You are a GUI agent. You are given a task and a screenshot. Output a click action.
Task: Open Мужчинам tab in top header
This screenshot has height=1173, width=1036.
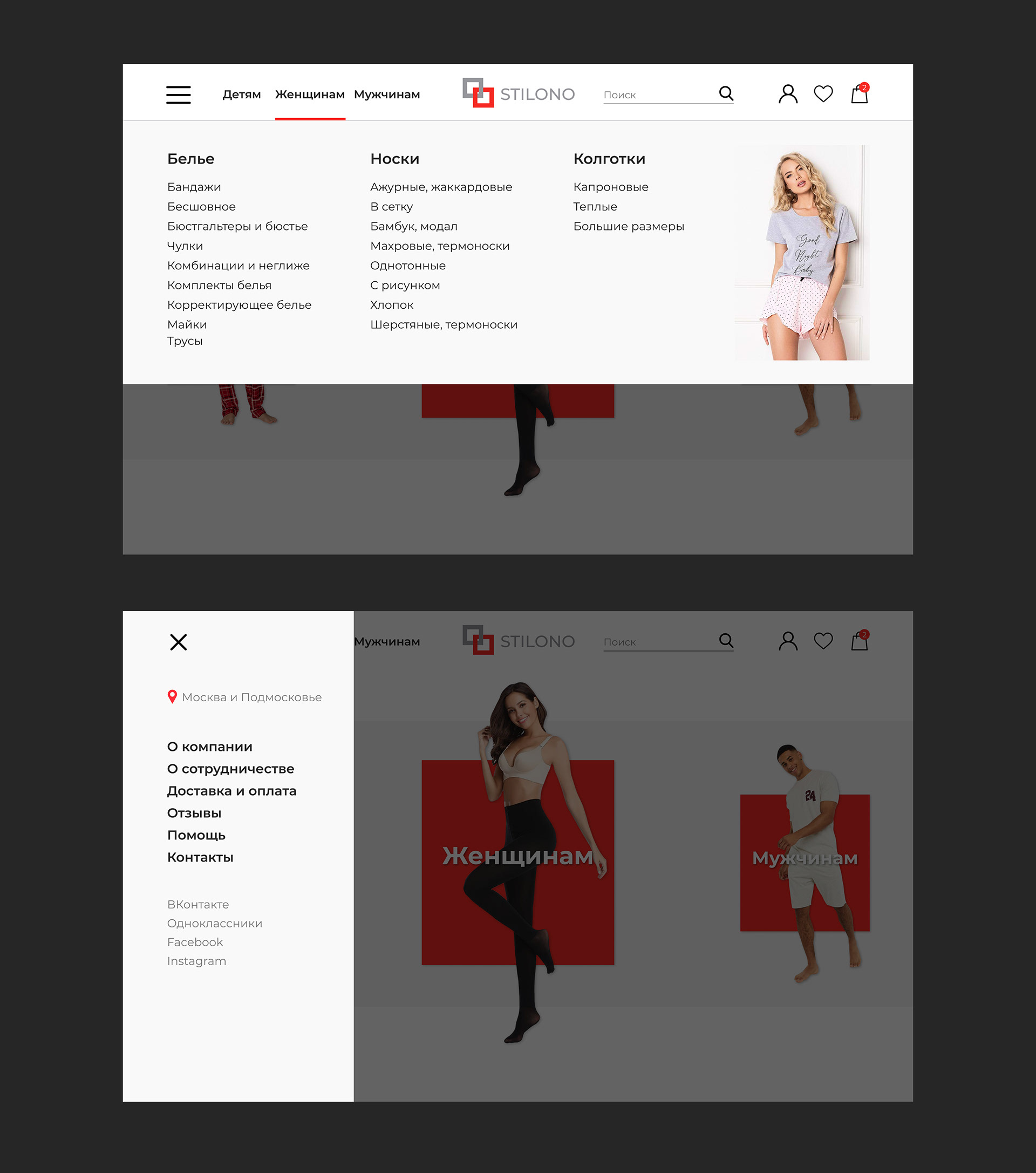(387, 94)
